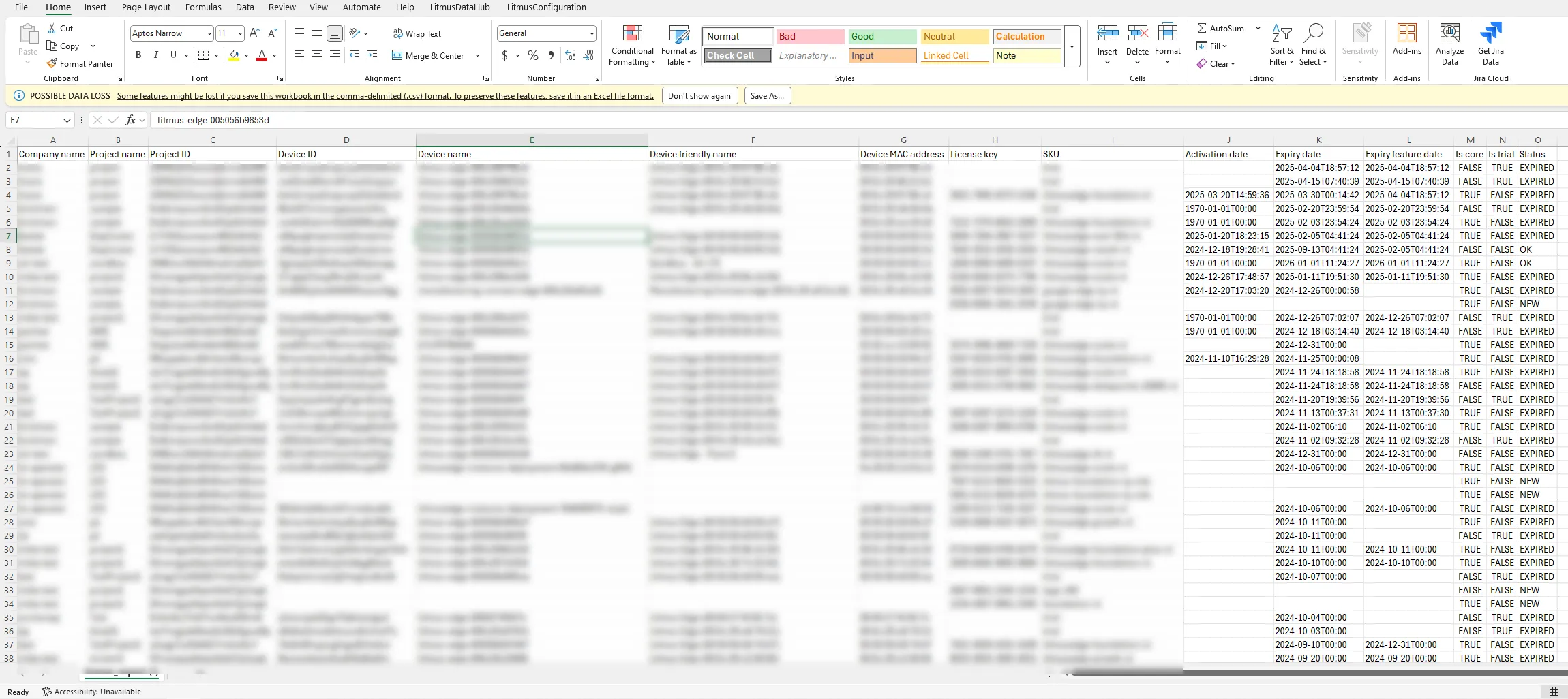
Task: Toggle Underline formatting
Action: pos(173,55)
